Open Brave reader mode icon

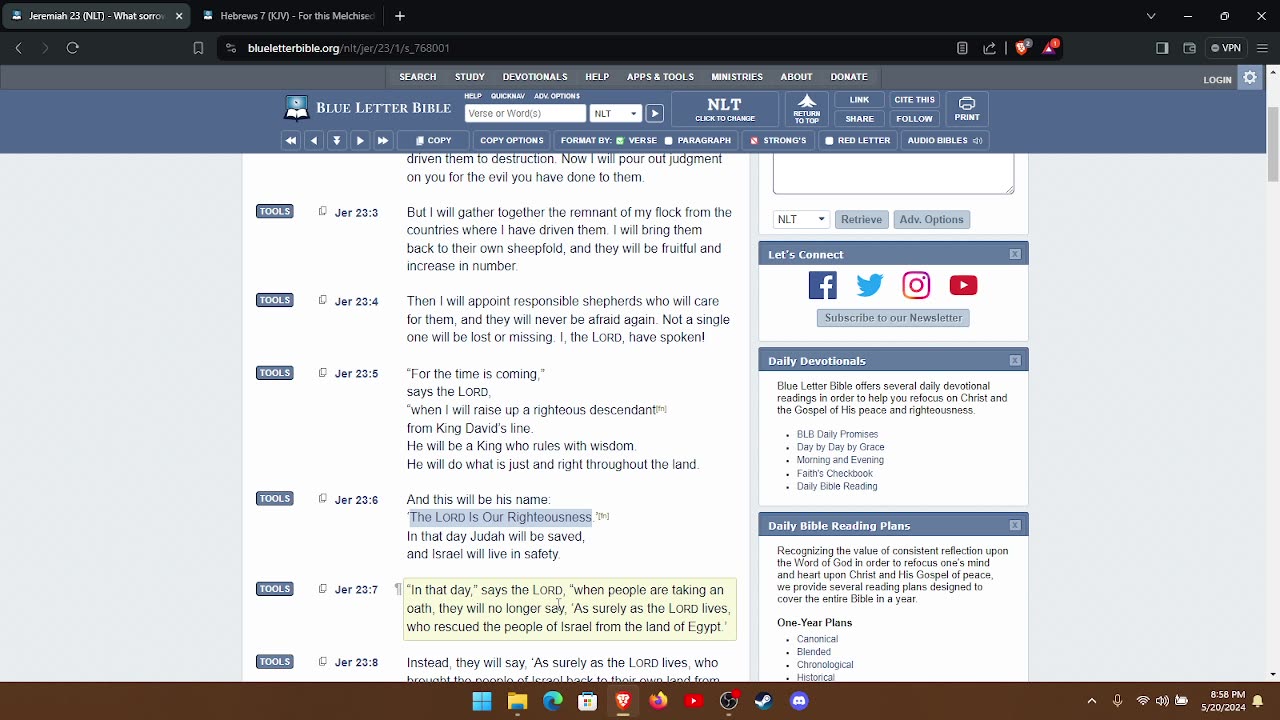962,48
